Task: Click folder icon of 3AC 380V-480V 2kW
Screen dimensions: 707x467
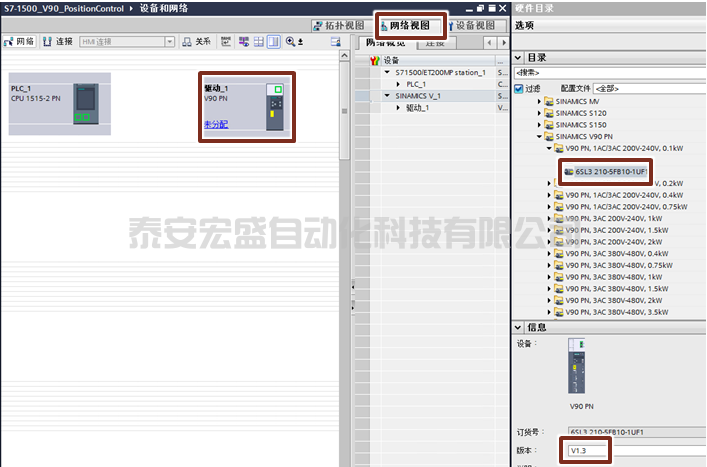Action: tap(559, 301)
